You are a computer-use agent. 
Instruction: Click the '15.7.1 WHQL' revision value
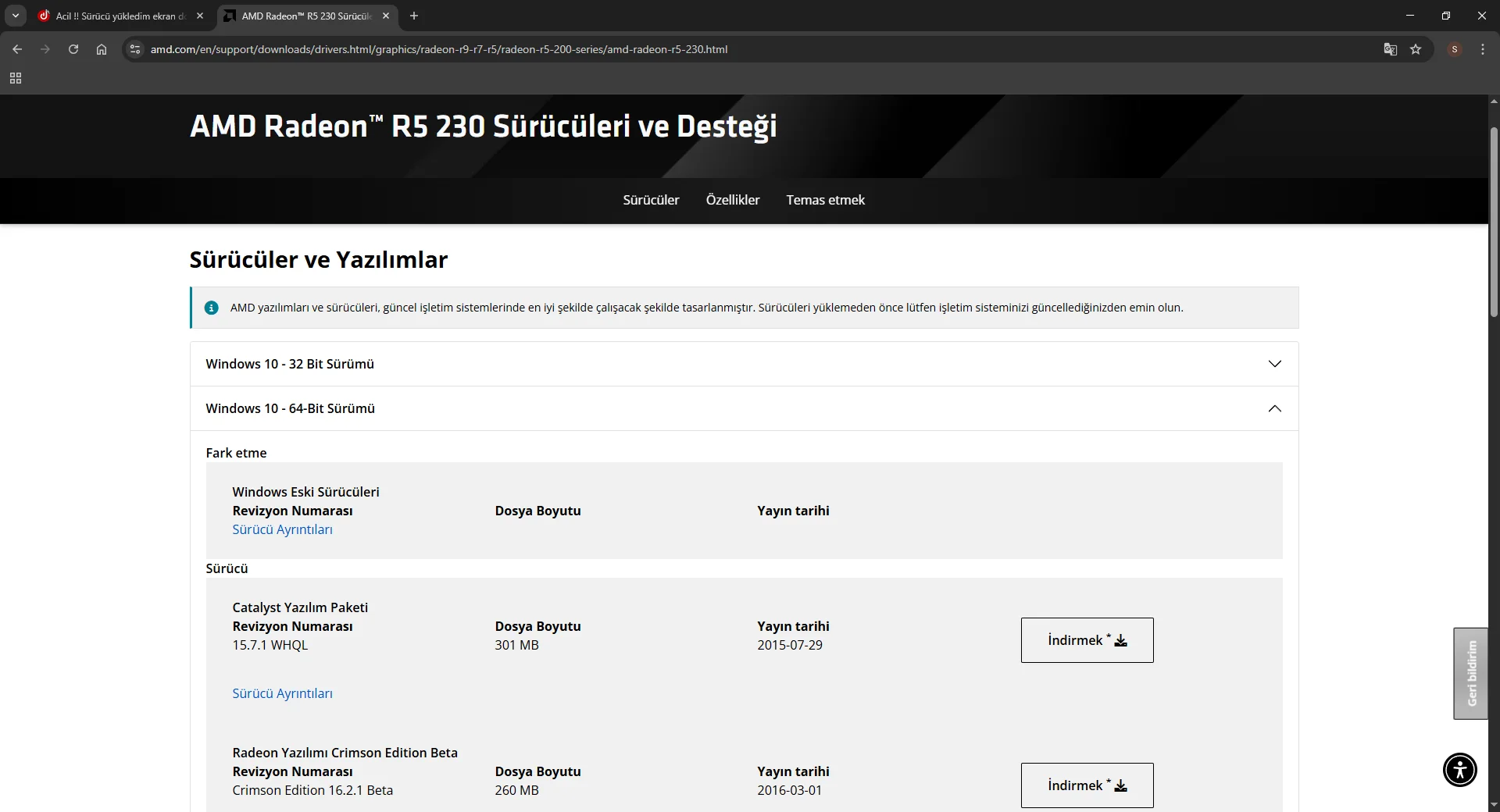[270, 645]
